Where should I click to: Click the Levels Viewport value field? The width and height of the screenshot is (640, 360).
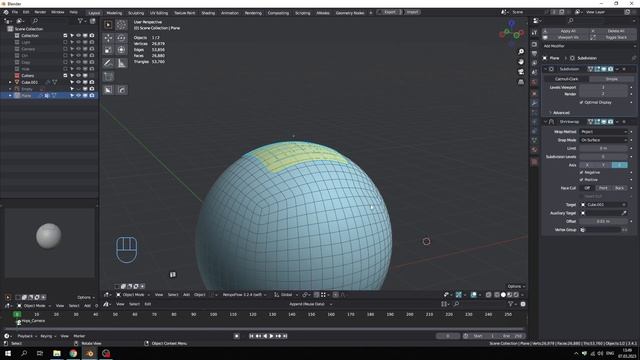point(603,87)
